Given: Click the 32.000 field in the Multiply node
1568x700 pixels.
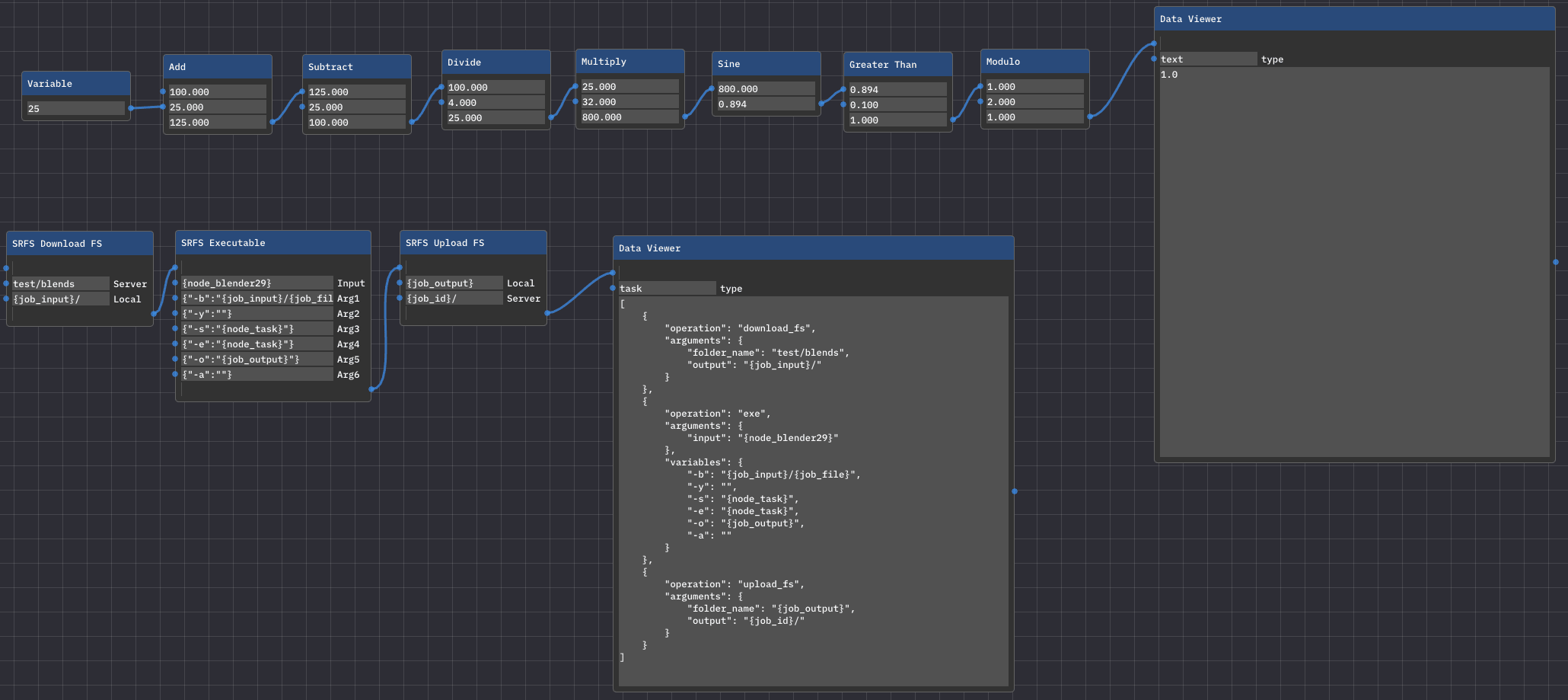Looking at the screenshot, I should (629, 102).
